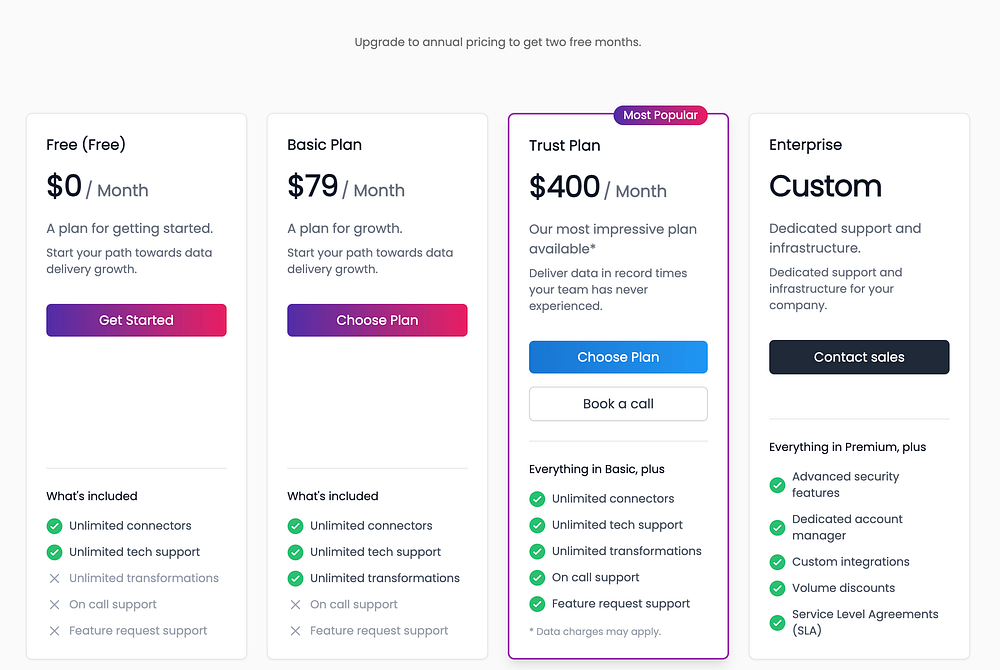Click the Book a call button
The height and width of the screenshot is (670, 1000).
tap(618, 404)
